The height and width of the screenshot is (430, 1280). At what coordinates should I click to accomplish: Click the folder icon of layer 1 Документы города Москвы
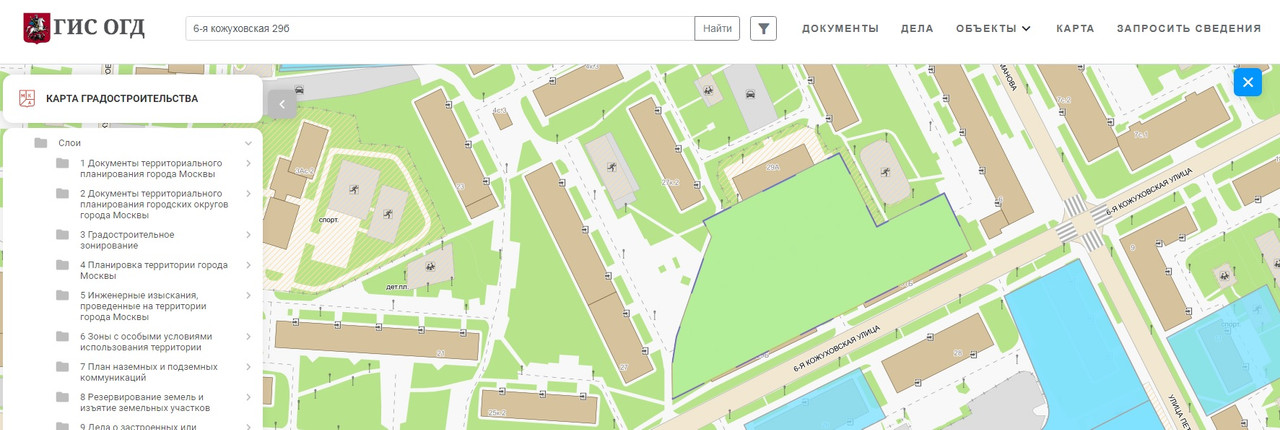coord(62,163)
